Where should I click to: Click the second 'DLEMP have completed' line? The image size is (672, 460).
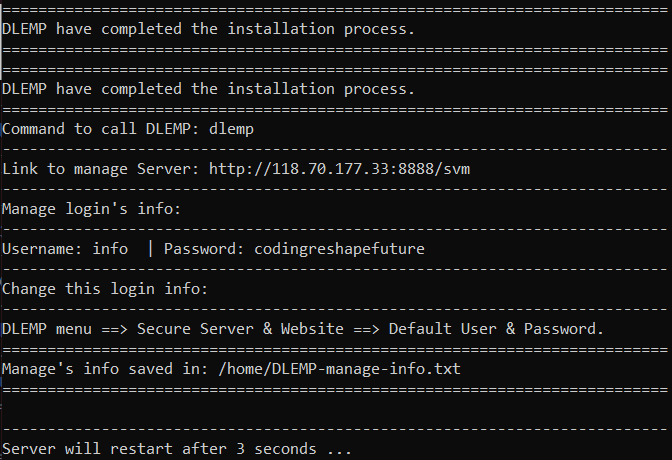(208, 89)
